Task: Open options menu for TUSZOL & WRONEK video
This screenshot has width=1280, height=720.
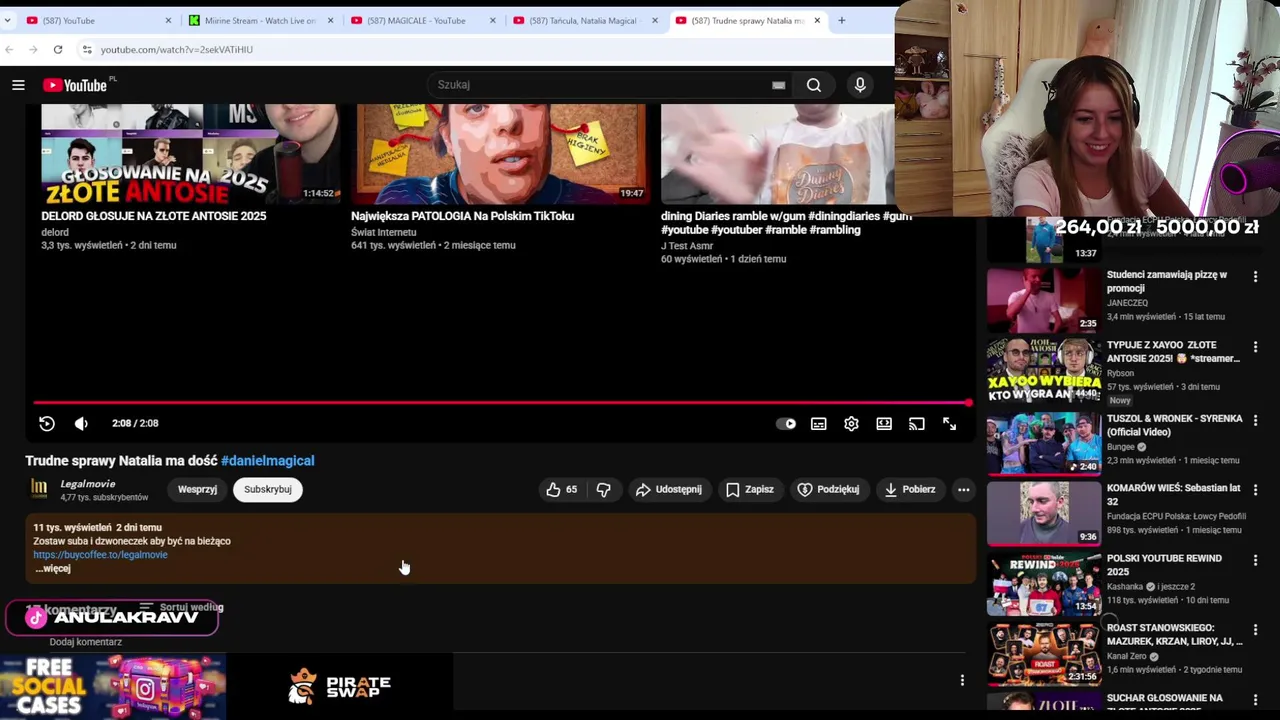Action: pyautogui.click(x=1255, y=421)
